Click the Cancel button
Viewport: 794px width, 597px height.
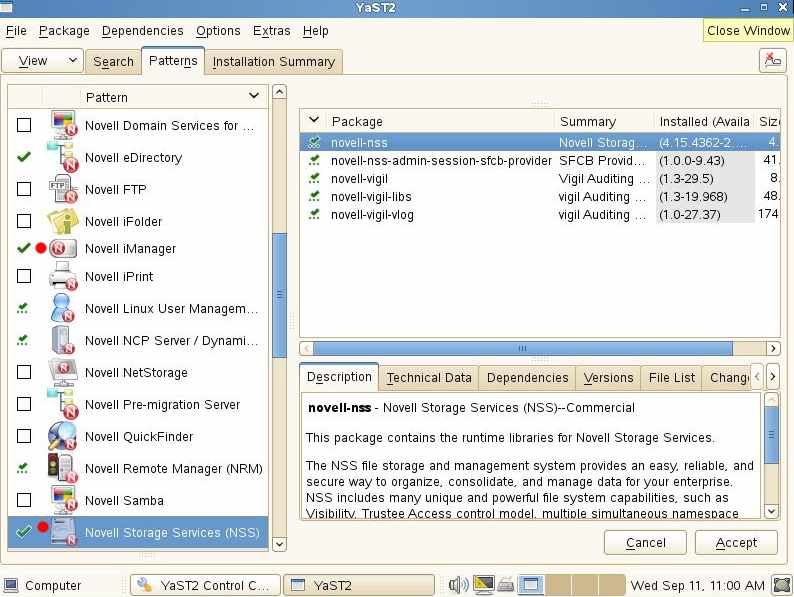coord(646,542)
